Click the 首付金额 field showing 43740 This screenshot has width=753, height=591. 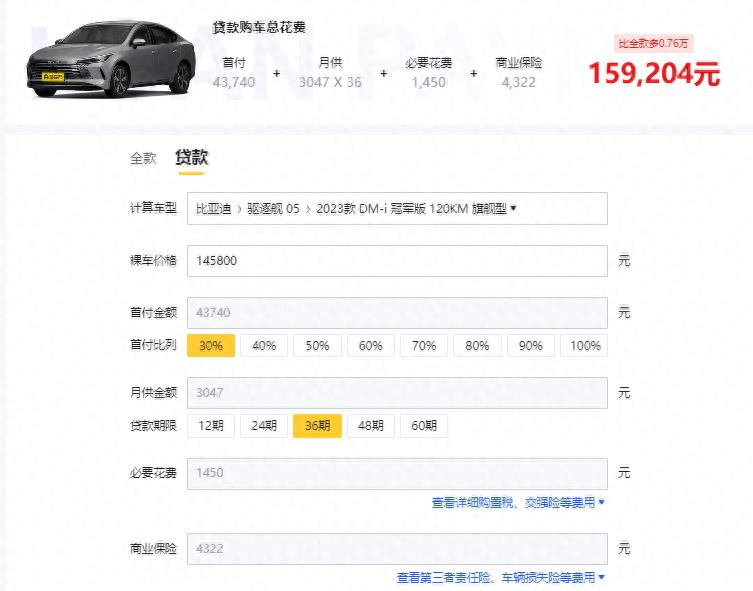(x=397, y=313)
